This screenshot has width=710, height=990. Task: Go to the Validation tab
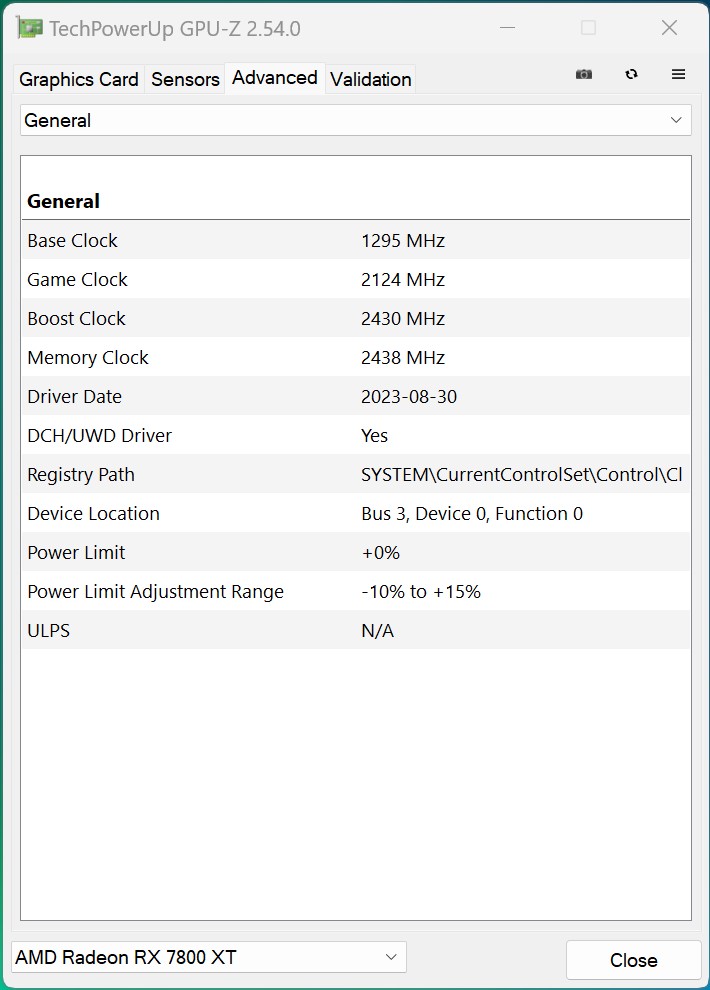(370, 79)
